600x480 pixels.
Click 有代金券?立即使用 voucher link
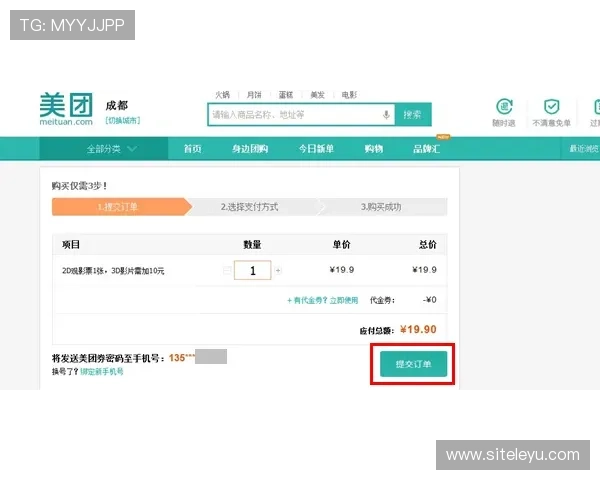(x=323, y=300)
